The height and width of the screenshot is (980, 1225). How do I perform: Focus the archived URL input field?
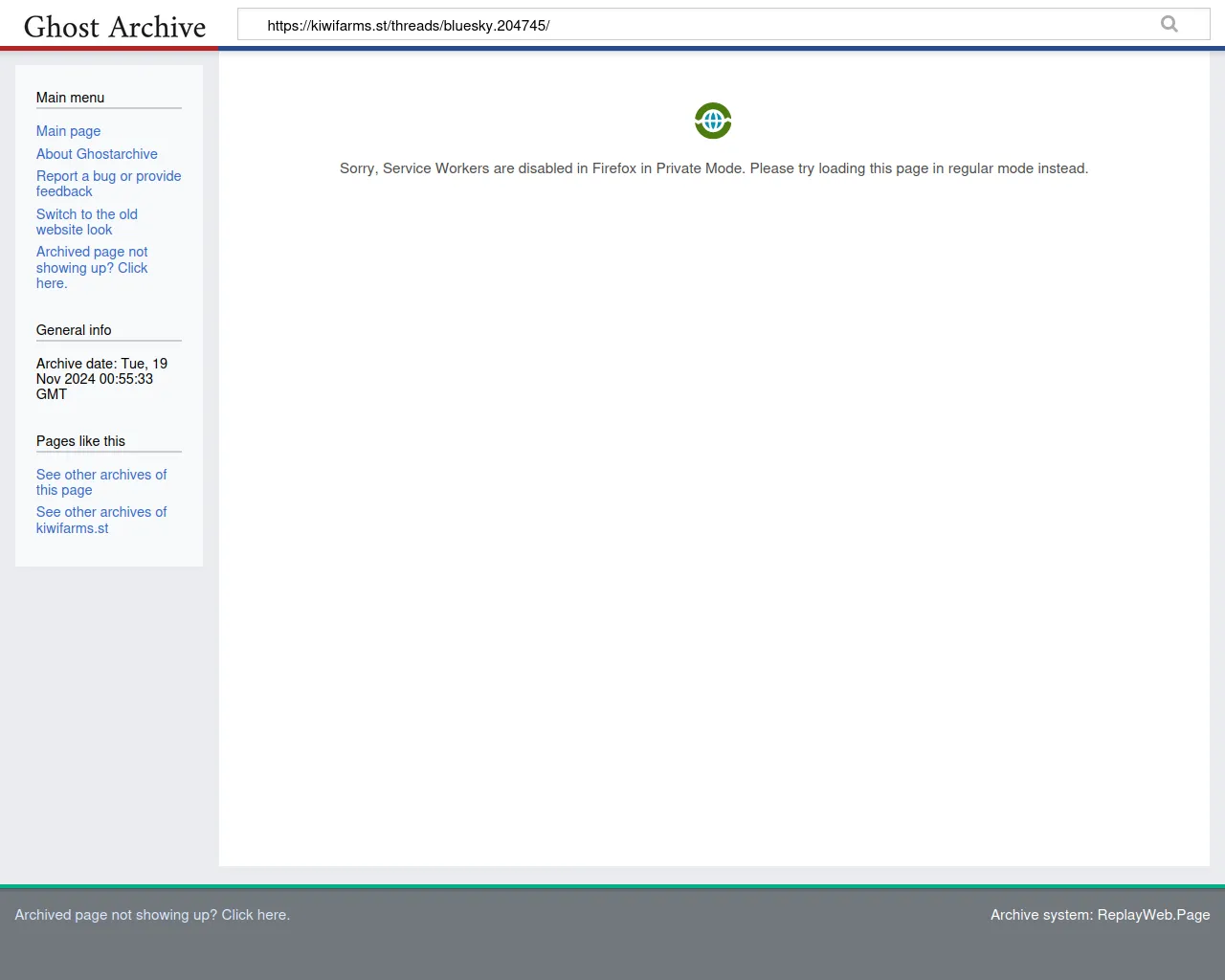(699, 25)
